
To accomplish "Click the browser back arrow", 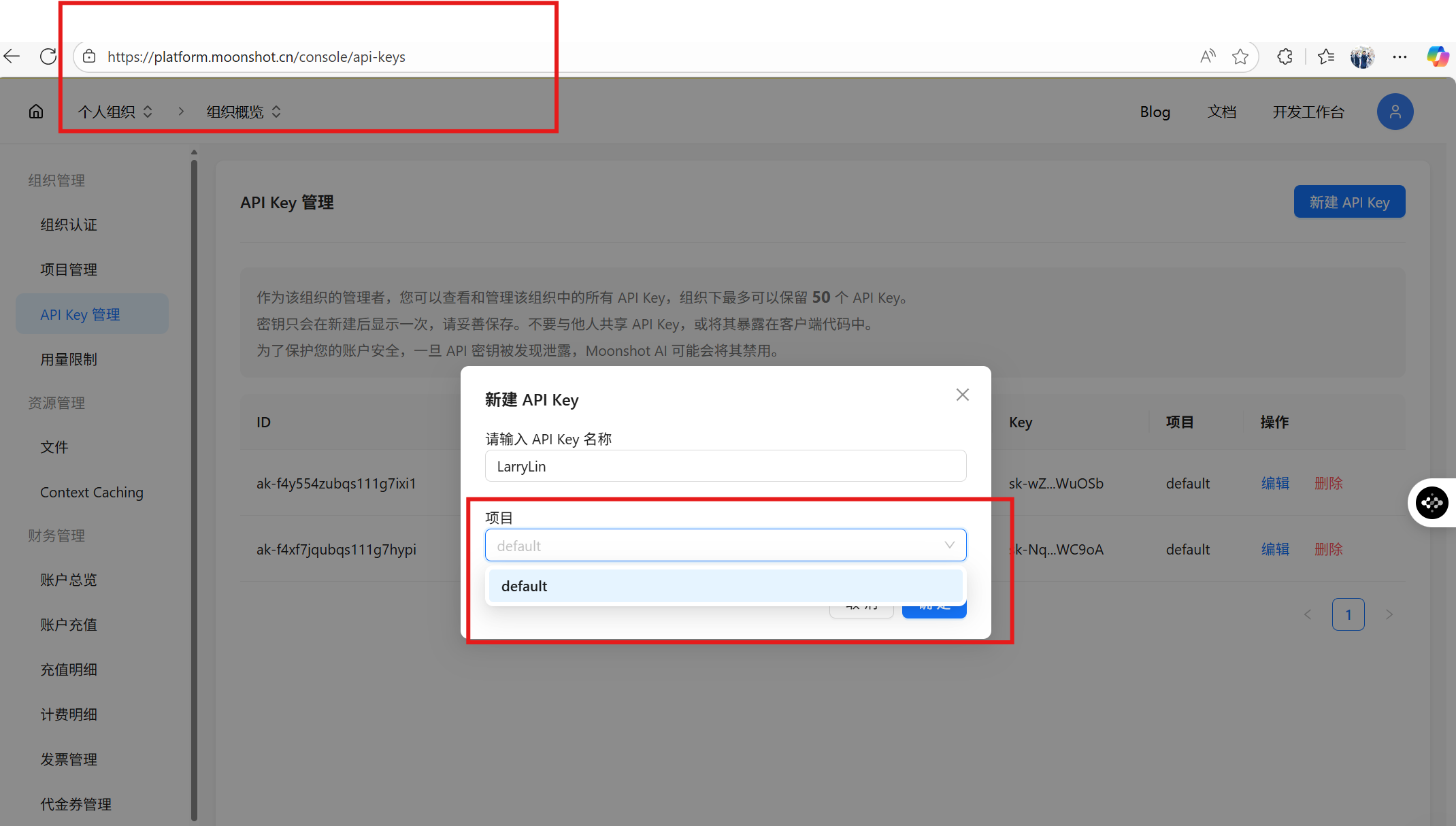I will point(12,56).
